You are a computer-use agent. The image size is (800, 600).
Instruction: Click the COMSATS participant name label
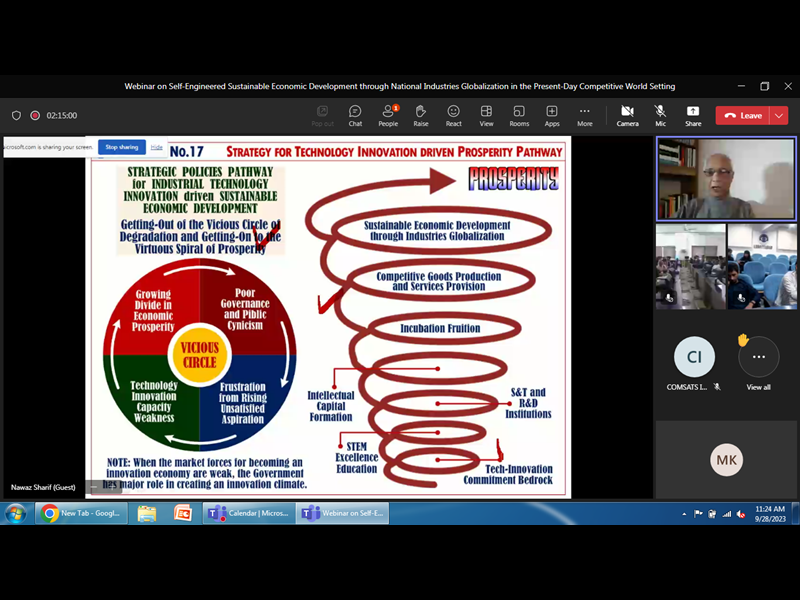tap(687, 387)
